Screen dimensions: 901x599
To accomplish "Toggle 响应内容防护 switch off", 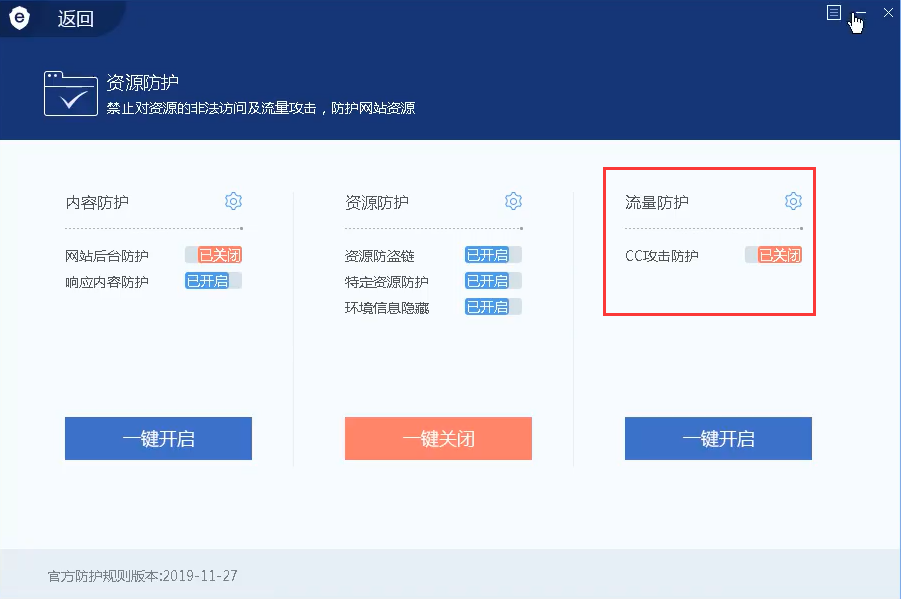I will click(x=213, y=281).
